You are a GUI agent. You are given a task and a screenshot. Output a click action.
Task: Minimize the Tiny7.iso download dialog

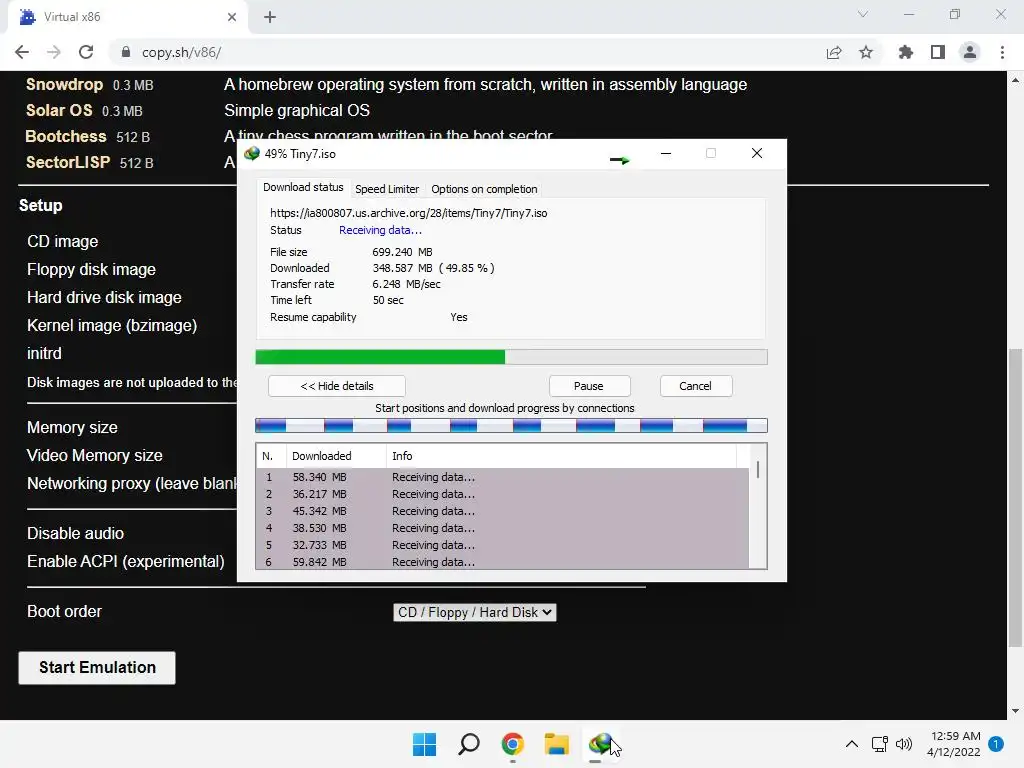(666, 153)
